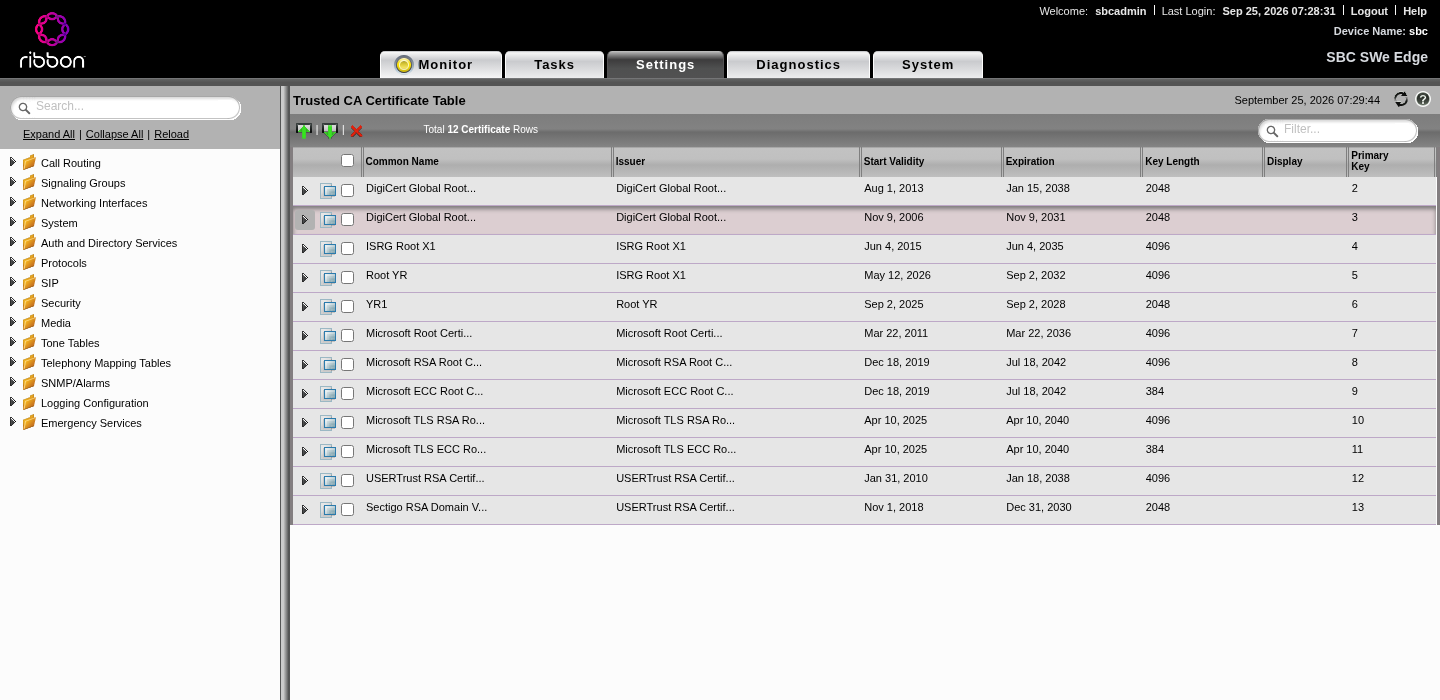Viewport: 1440px width, 700px height.
Task: Check the ISRG Root X1 row checkbox
Action: pyautogui.click(x=347, y=248)
